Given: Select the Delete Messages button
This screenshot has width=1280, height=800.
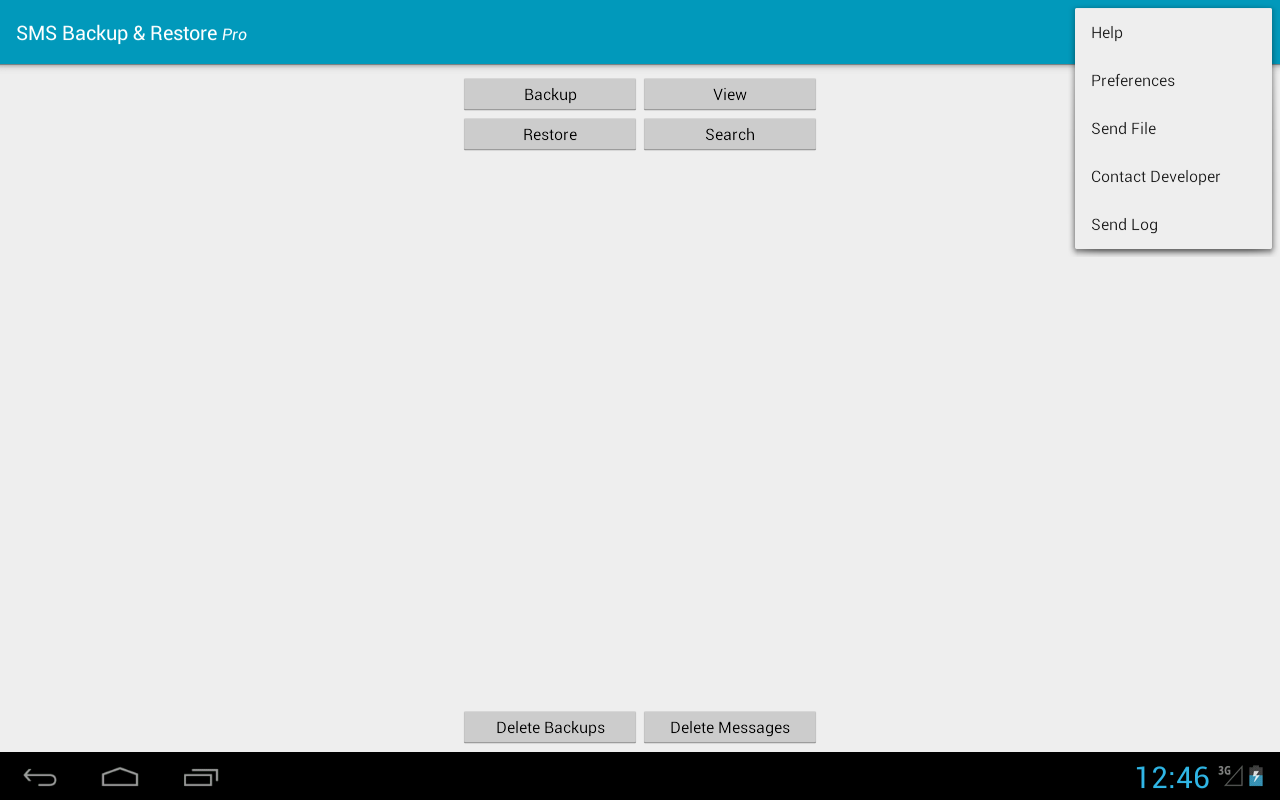Looking at the screenshot, I should pos(730,727).
